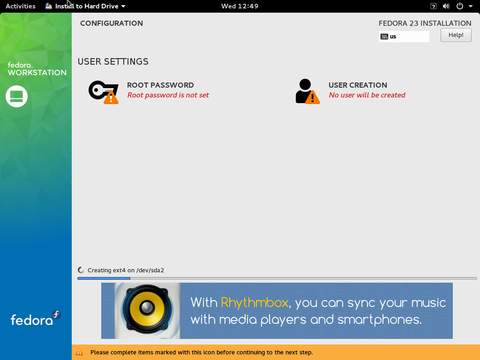
Task: Click the USER SETTINGS heading
Action: click(113, 62)
